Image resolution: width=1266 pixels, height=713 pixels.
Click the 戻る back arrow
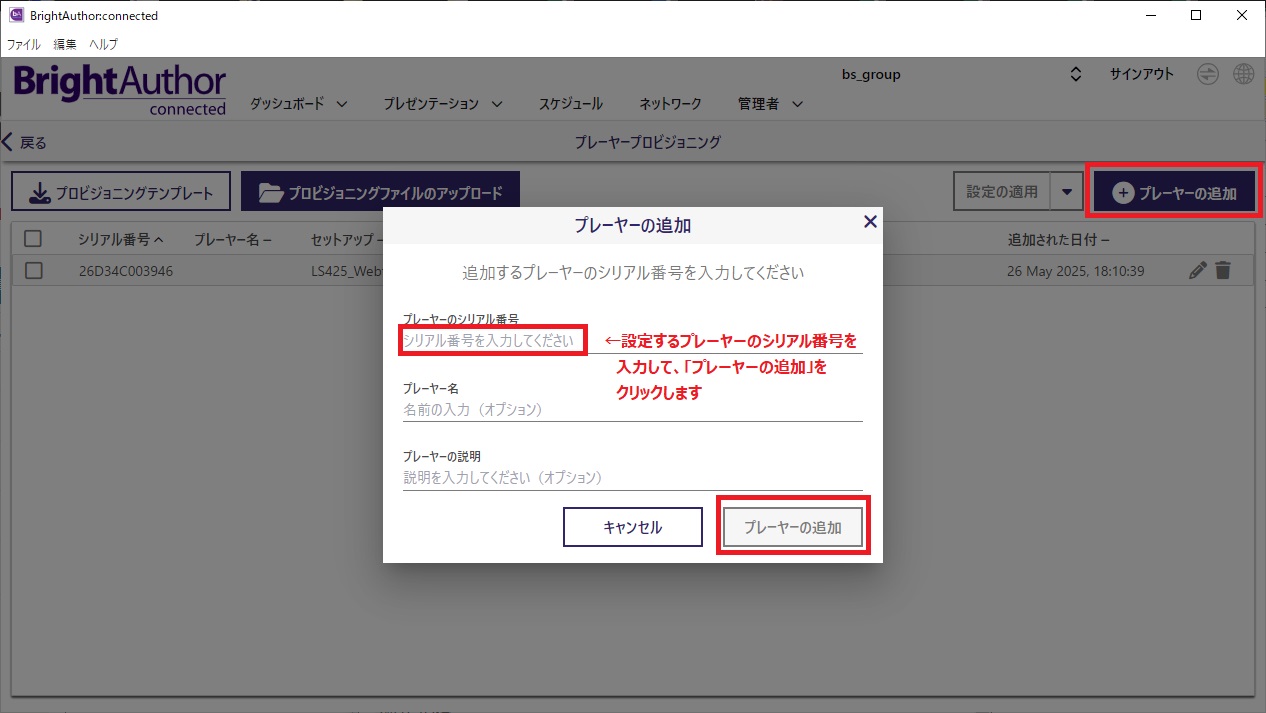pyautogui.click(x=25, y=142)
